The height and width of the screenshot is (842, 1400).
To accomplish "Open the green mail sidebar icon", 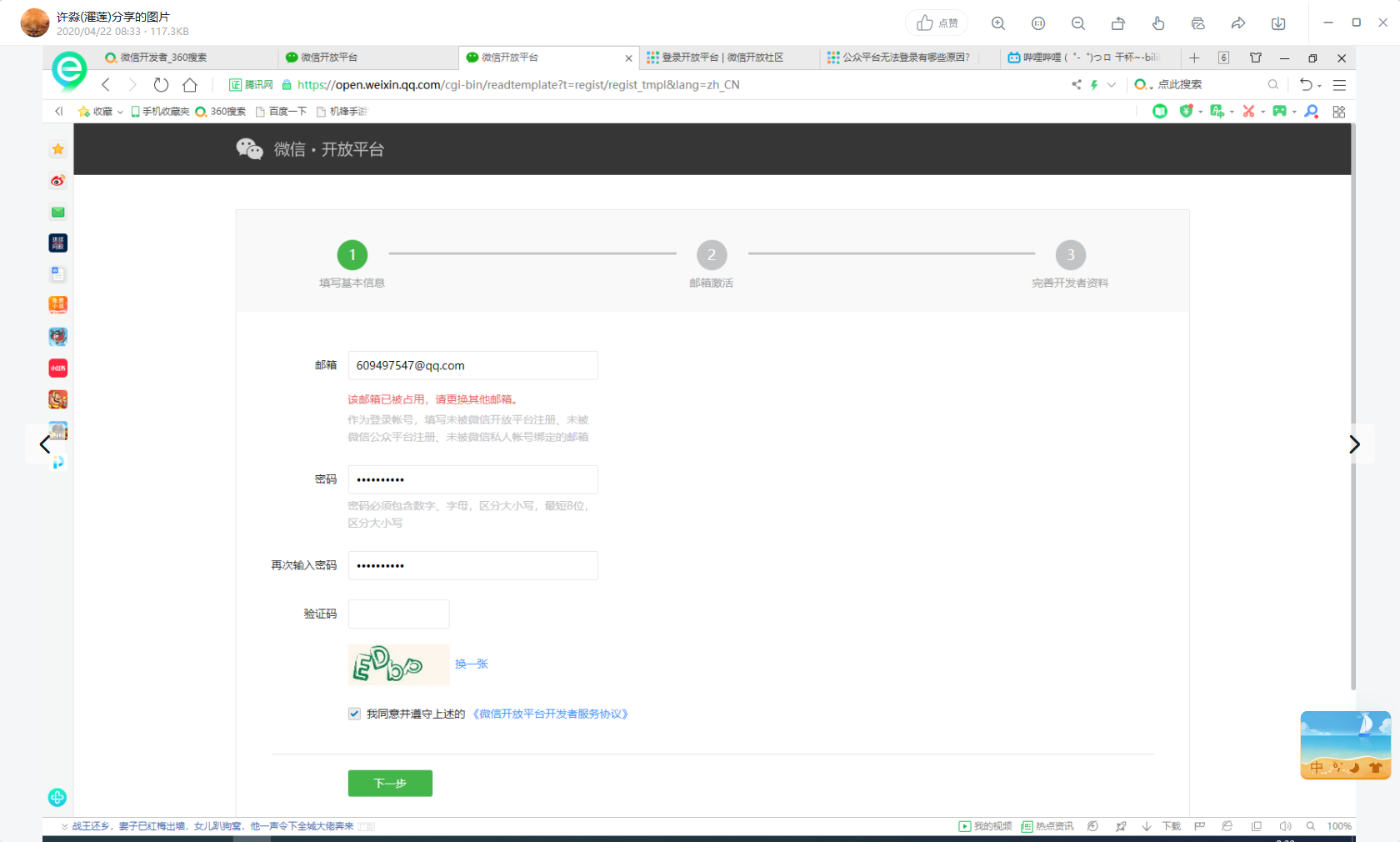I will click(57, 213).
